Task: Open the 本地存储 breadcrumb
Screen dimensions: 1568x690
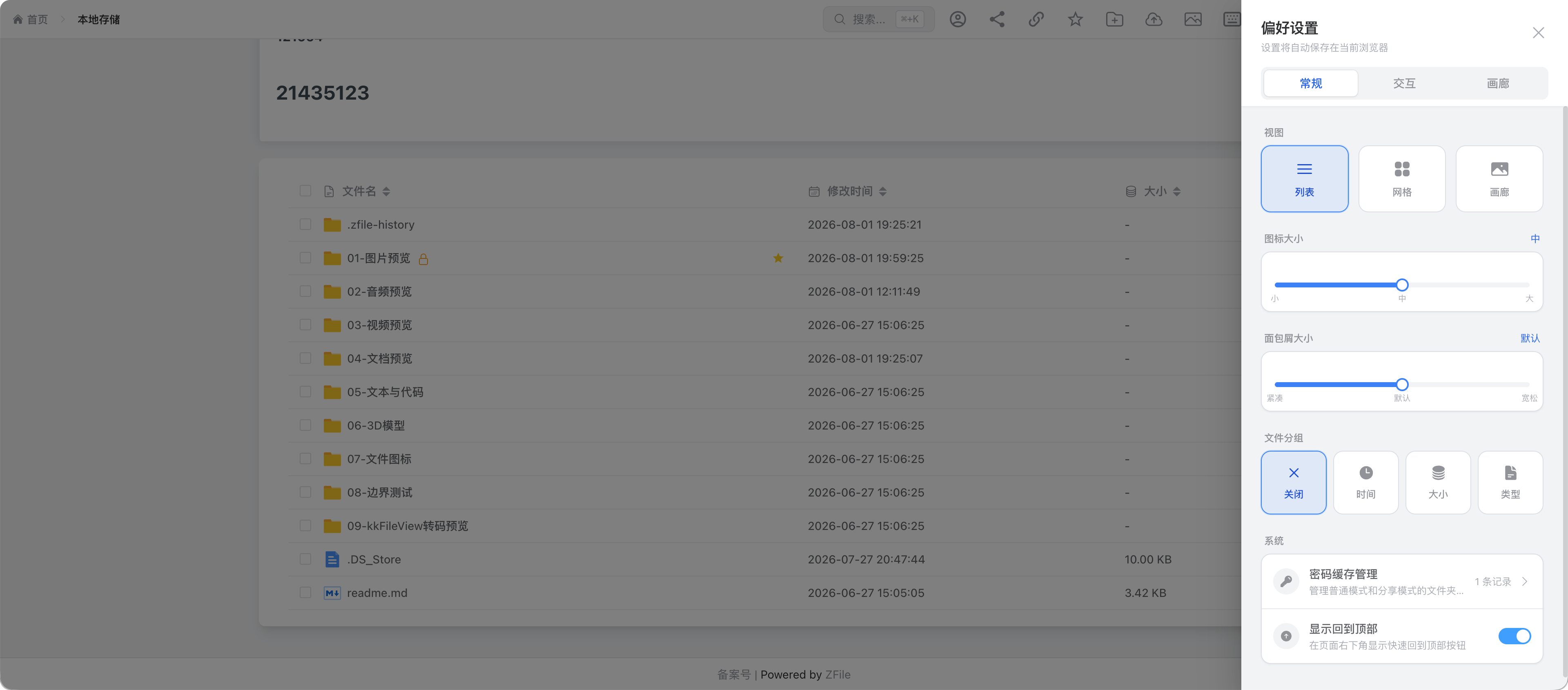Action: [98, 20]
